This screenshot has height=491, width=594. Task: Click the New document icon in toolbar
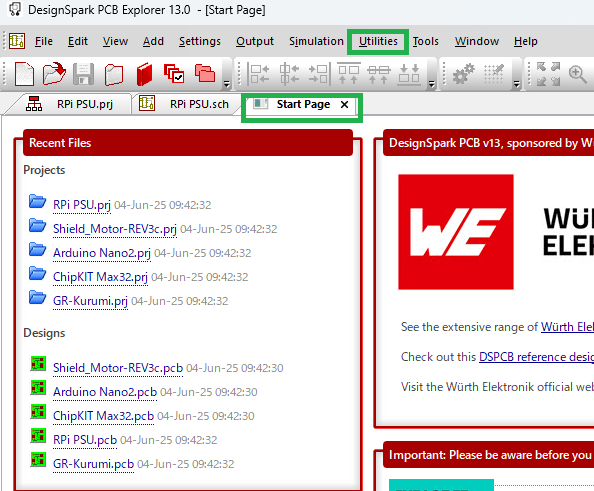pyautogui.click(x=24, y=74)
